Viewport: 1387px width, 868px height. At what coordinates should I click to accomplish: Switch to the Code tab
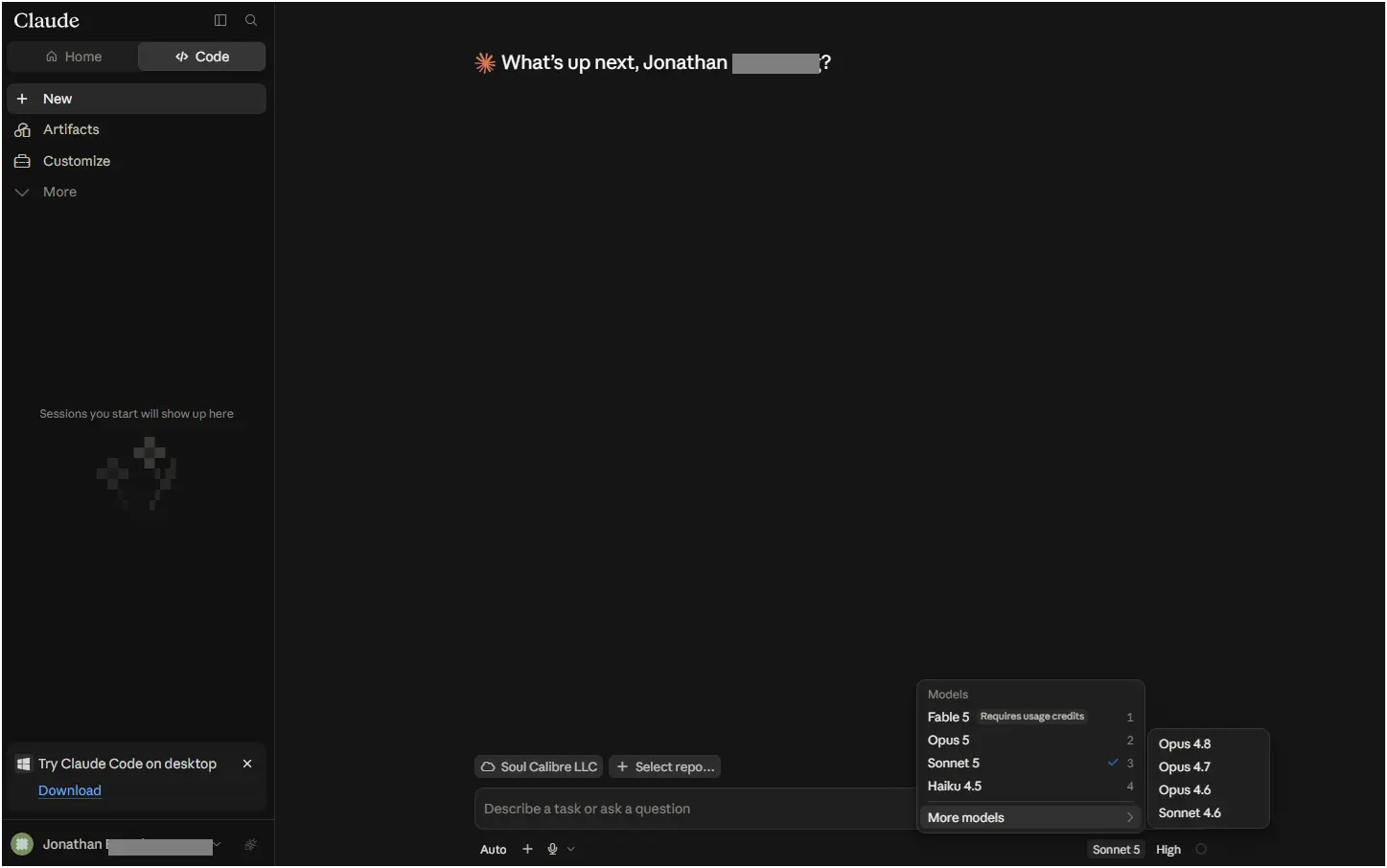point(202,57)
